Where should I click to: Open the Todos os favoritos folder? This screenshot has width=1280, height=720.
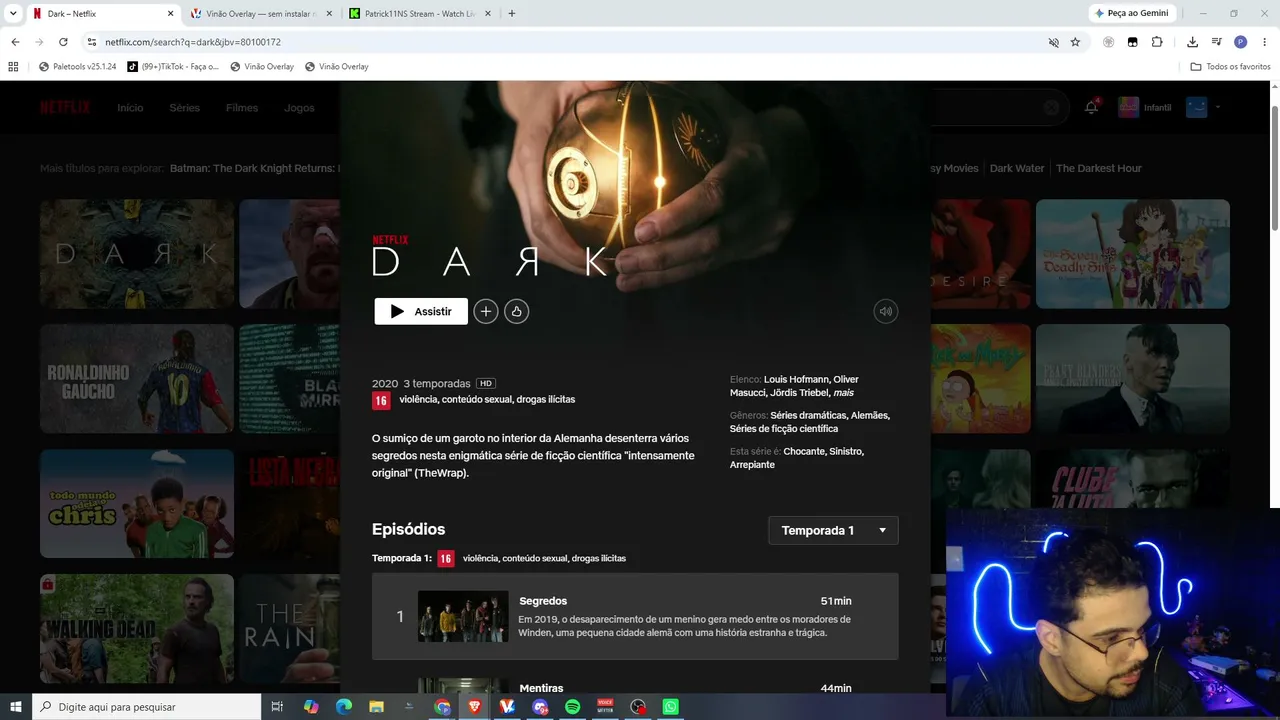pos(1230,66)
